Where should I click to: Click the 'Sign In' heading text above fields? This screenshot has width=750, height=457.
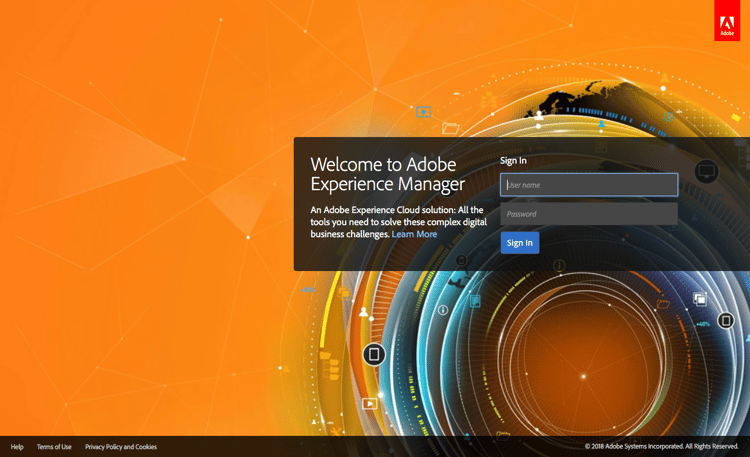pos(513,161)
